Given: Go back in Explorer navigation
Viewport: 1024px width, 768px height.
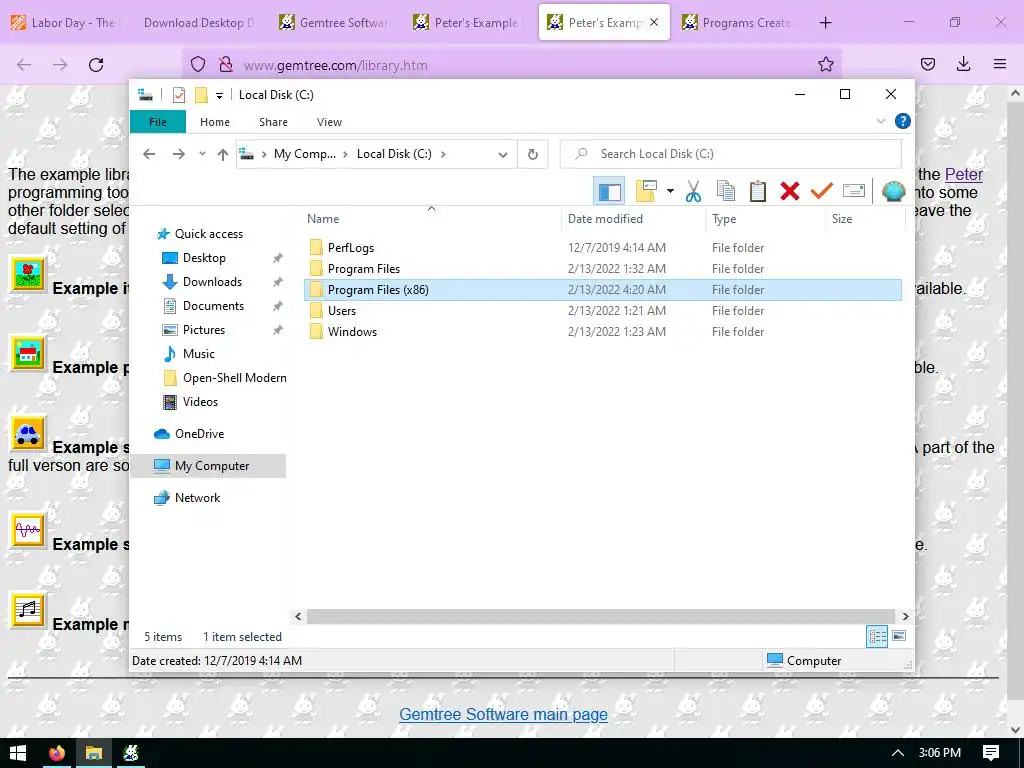Looking at the screenshot, I should (149, 154).
